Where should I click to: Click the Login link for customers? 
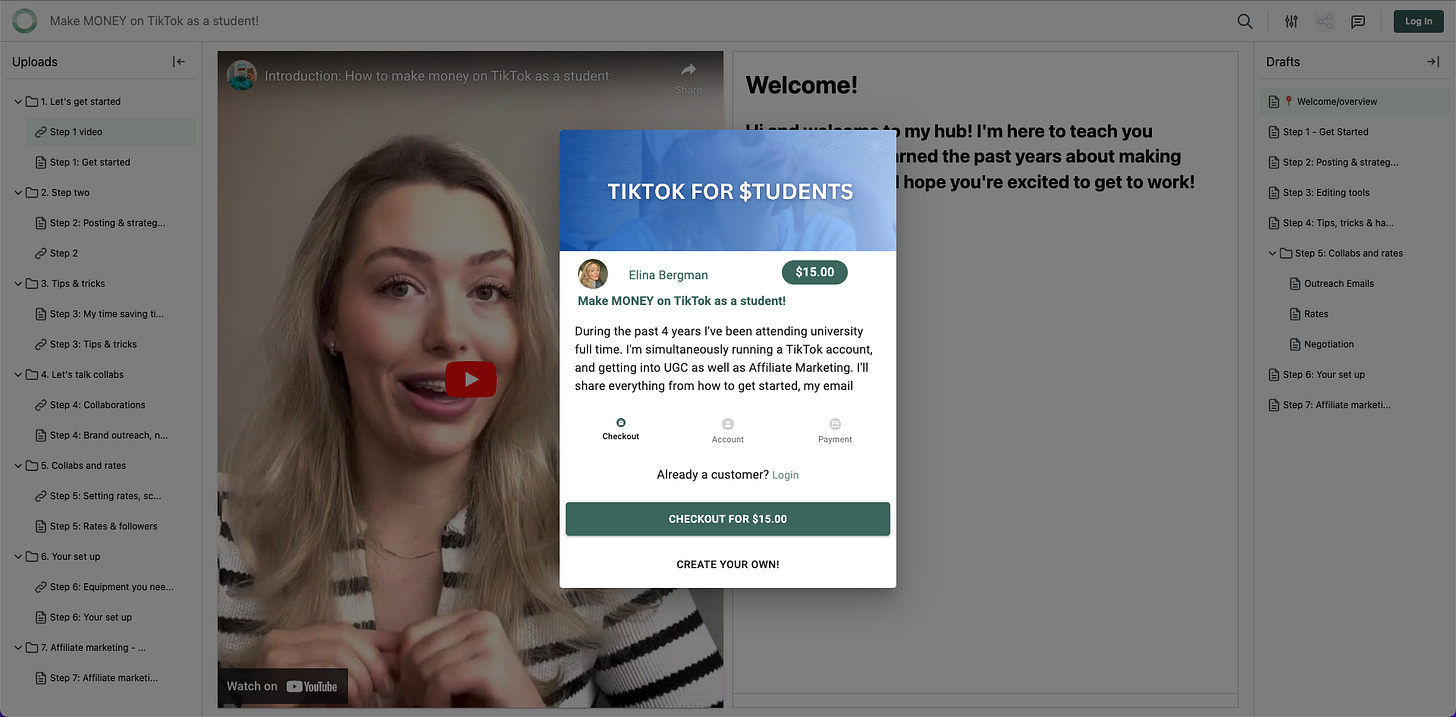pyautogui.click(x=785, y=475)
